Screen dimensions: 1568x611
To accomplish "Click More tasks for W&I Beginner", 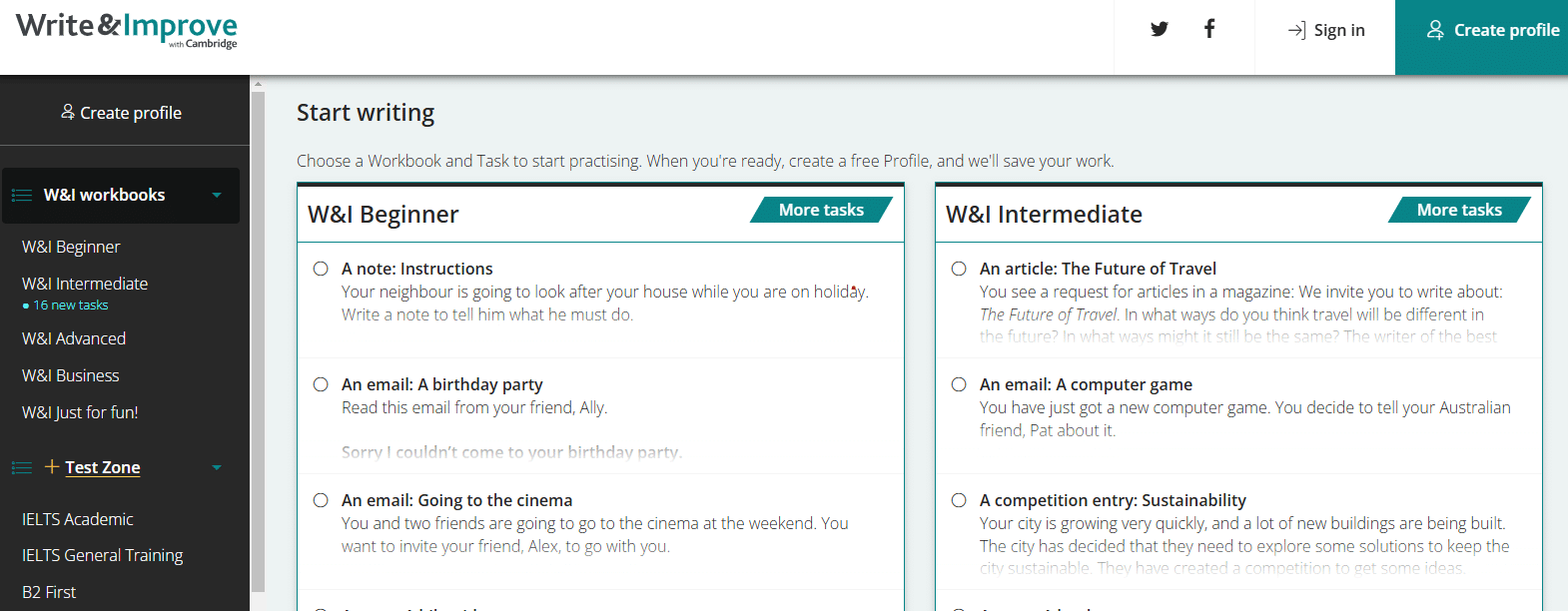I will pyautogui.click(x=821, y=210).
